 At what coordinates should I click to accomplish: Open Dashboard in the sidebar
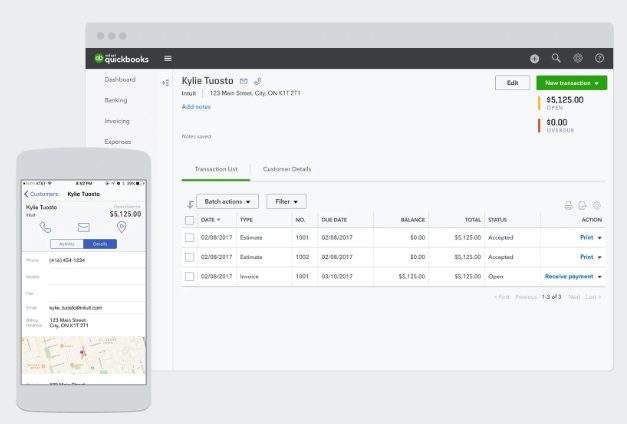[x=120, y=80]
